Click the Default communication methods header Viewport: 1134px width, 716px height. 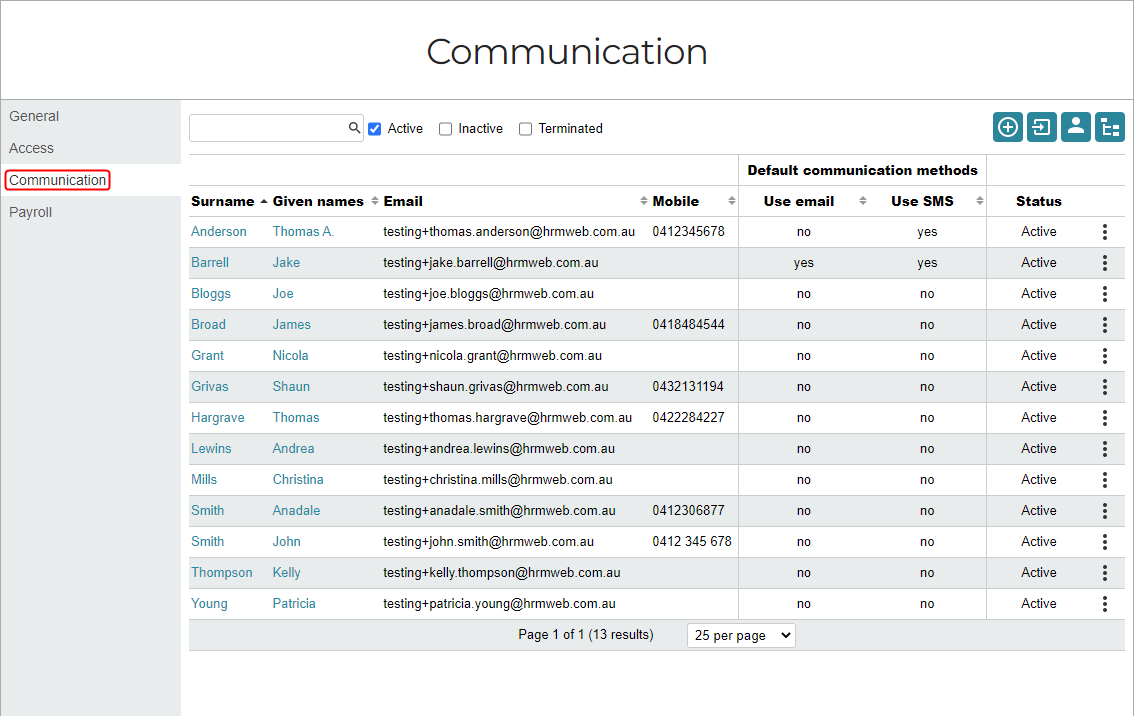[x=862, y=170]
